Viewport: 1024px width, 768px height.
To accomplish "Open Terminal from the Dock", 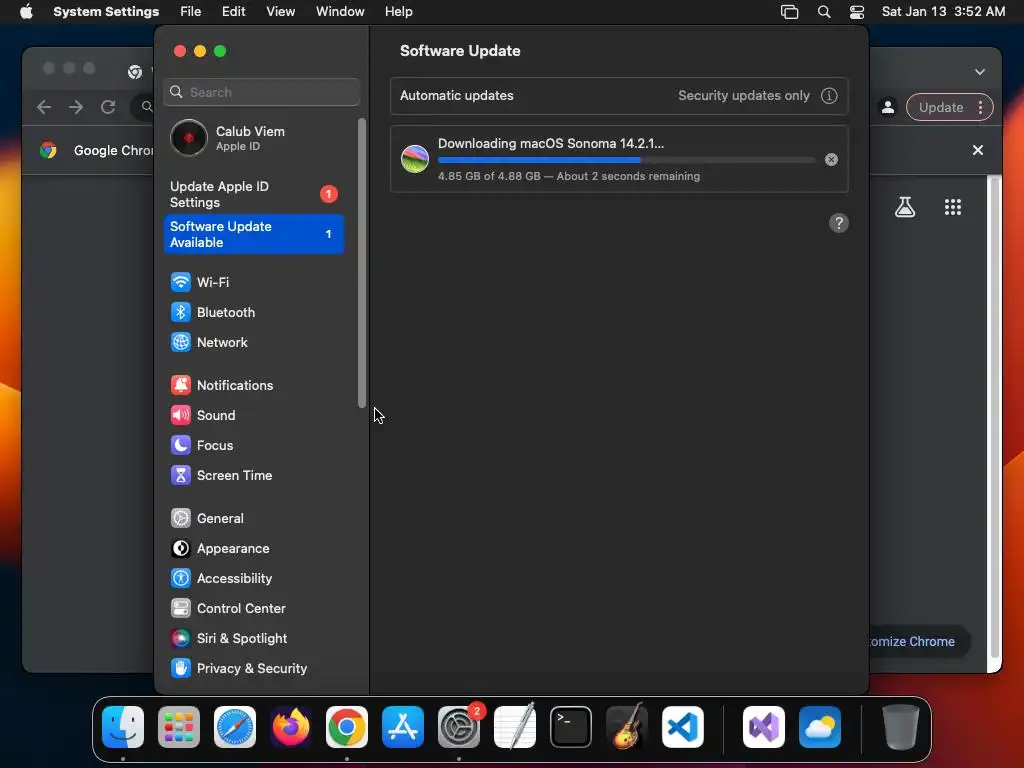I will 571,727.
